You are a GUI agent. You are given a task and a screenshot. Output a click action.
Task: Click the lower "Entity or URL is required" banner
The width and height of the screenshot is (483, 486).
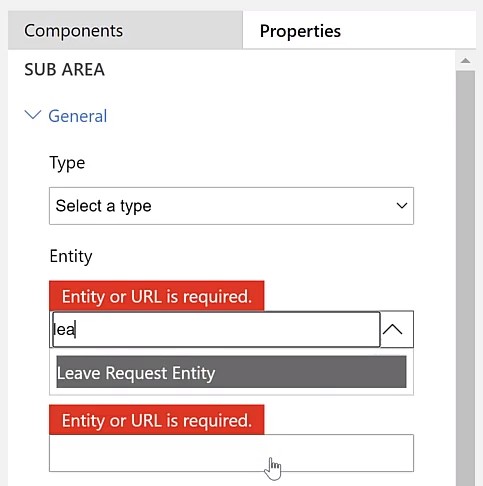click(157, 420)
